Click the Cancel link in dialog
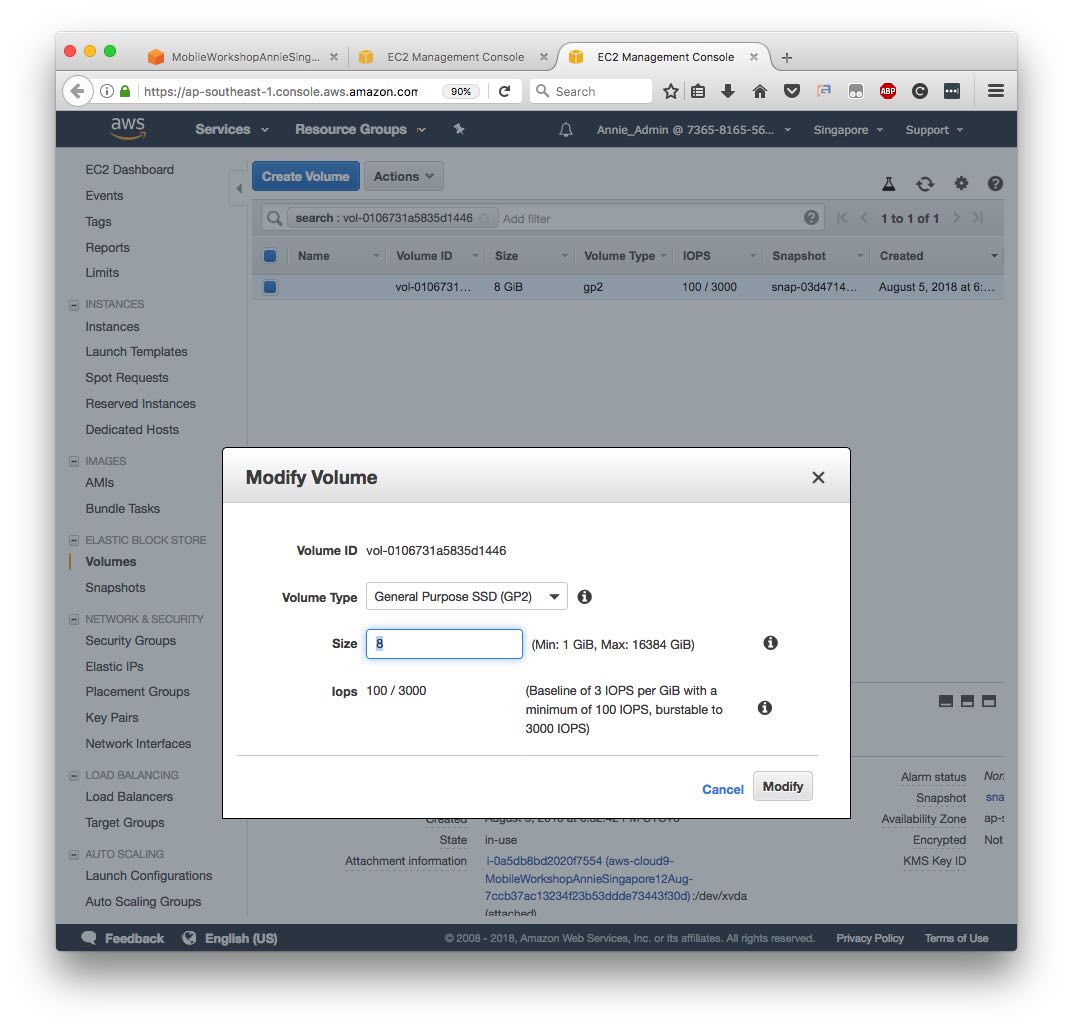 coord(723,789)
